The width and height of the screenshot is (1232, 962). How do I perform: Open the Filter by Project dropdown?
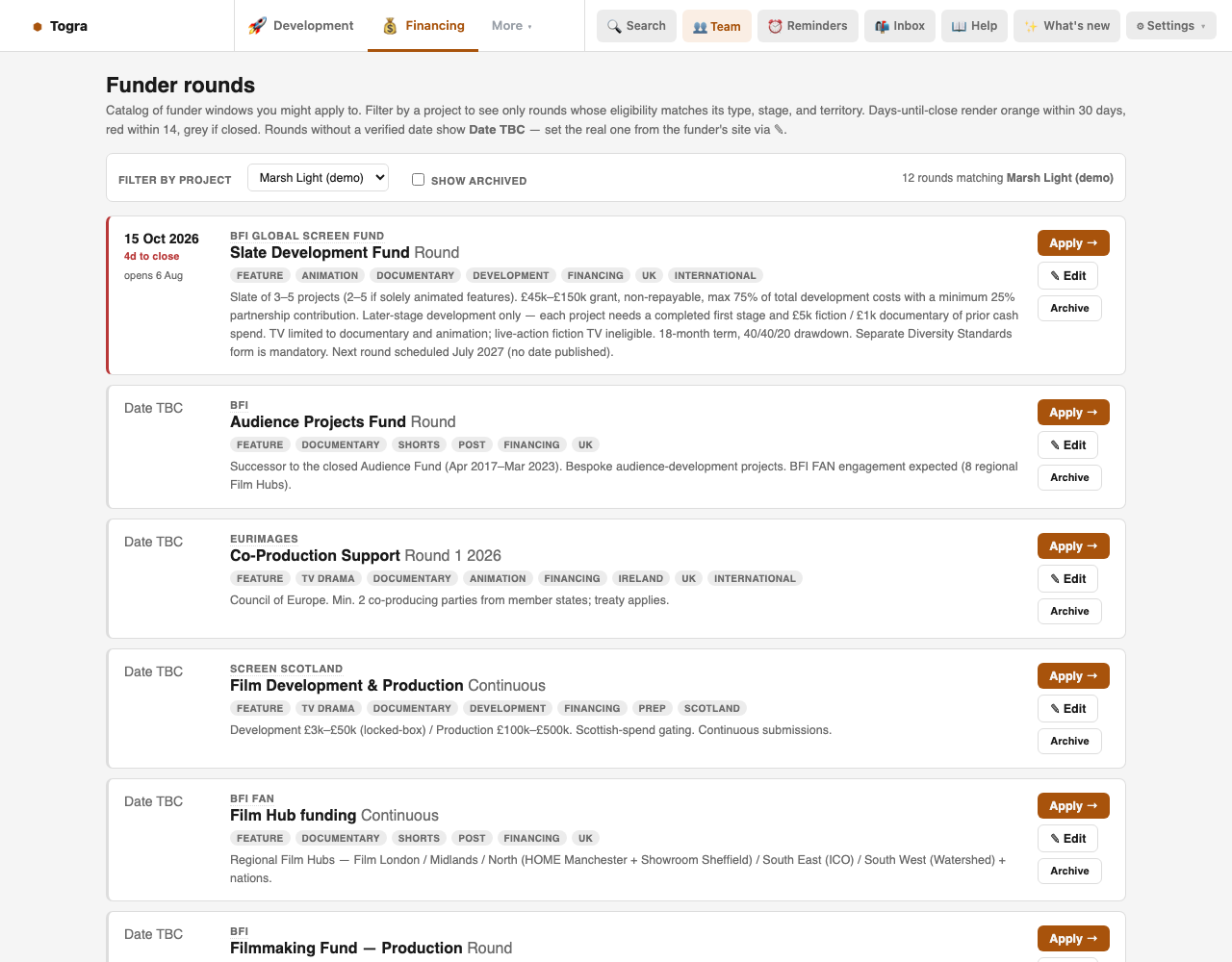[318, 177]
